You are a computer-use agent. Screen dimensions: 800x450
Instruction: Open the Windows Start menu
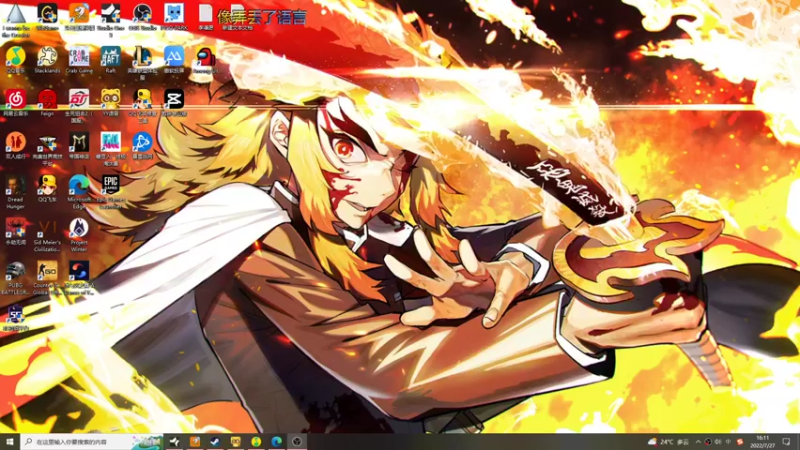pos(10,441)
